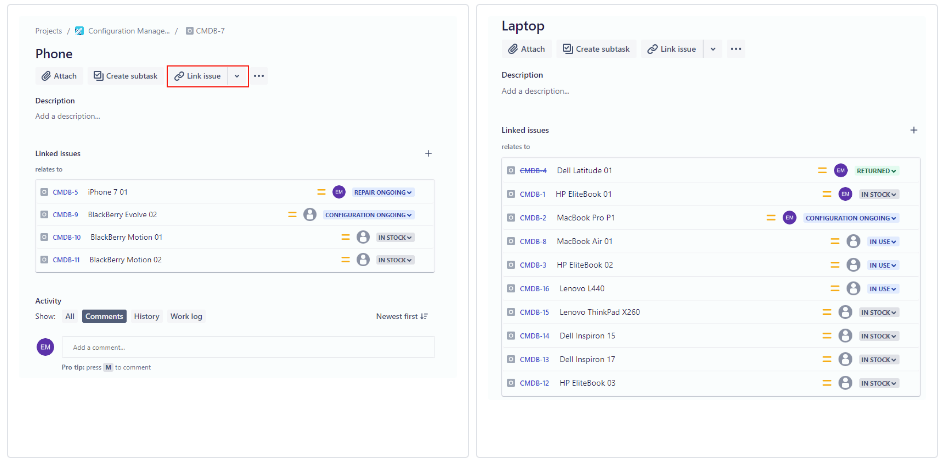Click the assignee avatar on iPhone 7 01 row
Image resolution: width=944 pixels, height=464 pixels.
click(339, 192)
